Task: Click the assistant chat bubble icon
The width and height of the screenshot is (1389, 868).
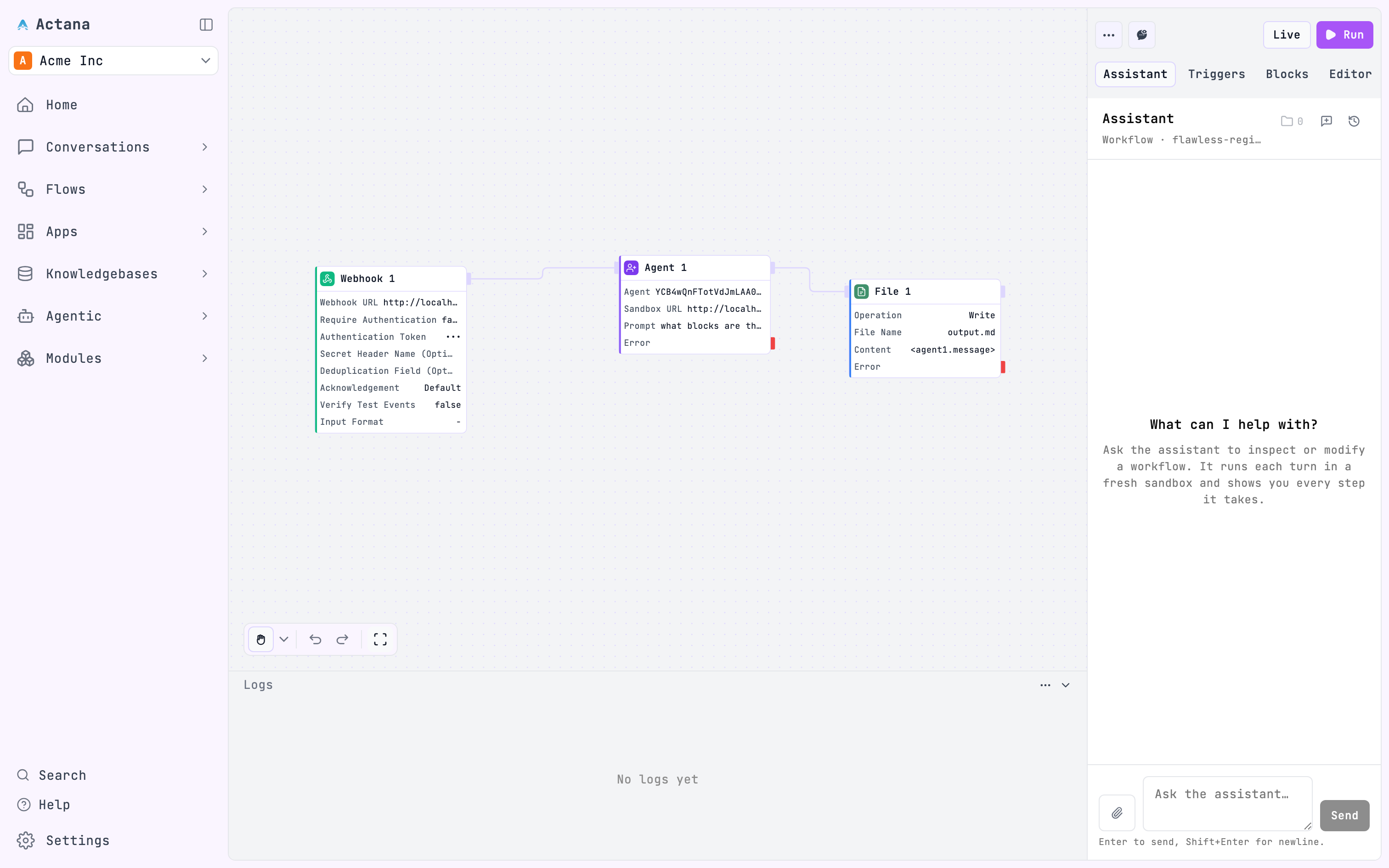Action: (x=1141, y=35)
